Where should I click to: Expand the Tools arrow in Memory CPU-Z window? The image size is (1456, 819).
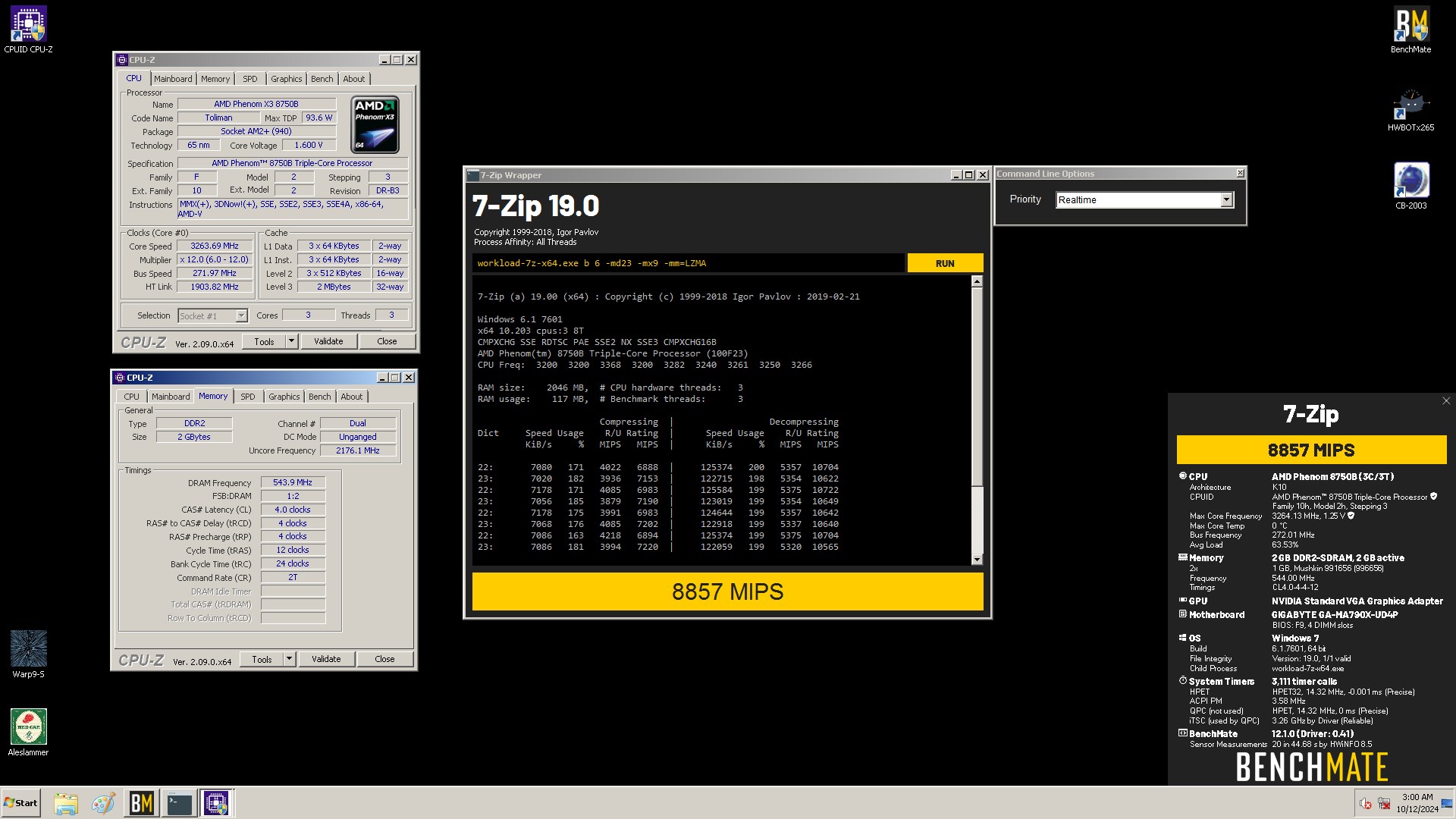[289, 660]
